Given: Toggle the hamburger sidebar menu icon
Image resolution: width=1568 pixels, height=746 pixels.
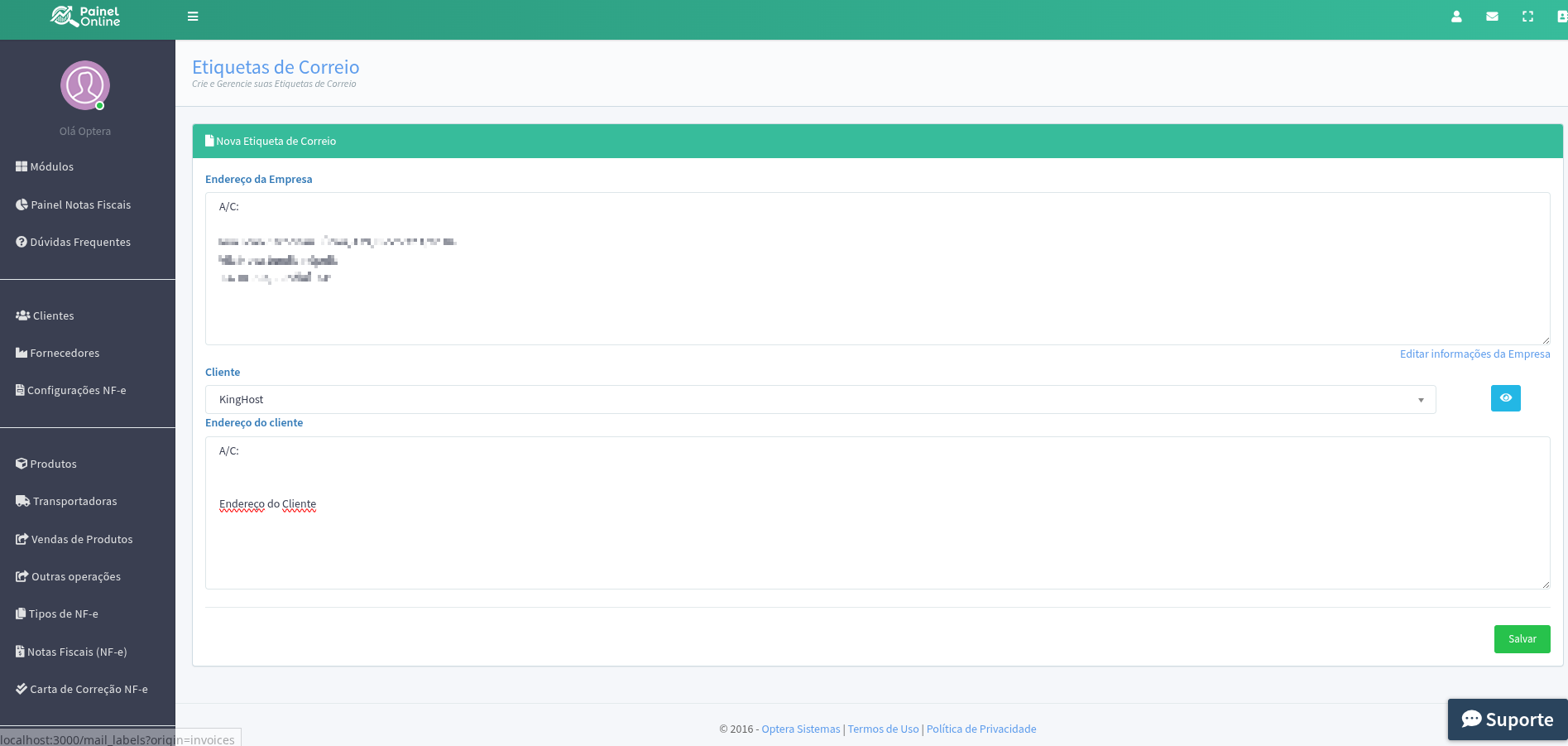Looking at the screenshot, I should point(193,17).
